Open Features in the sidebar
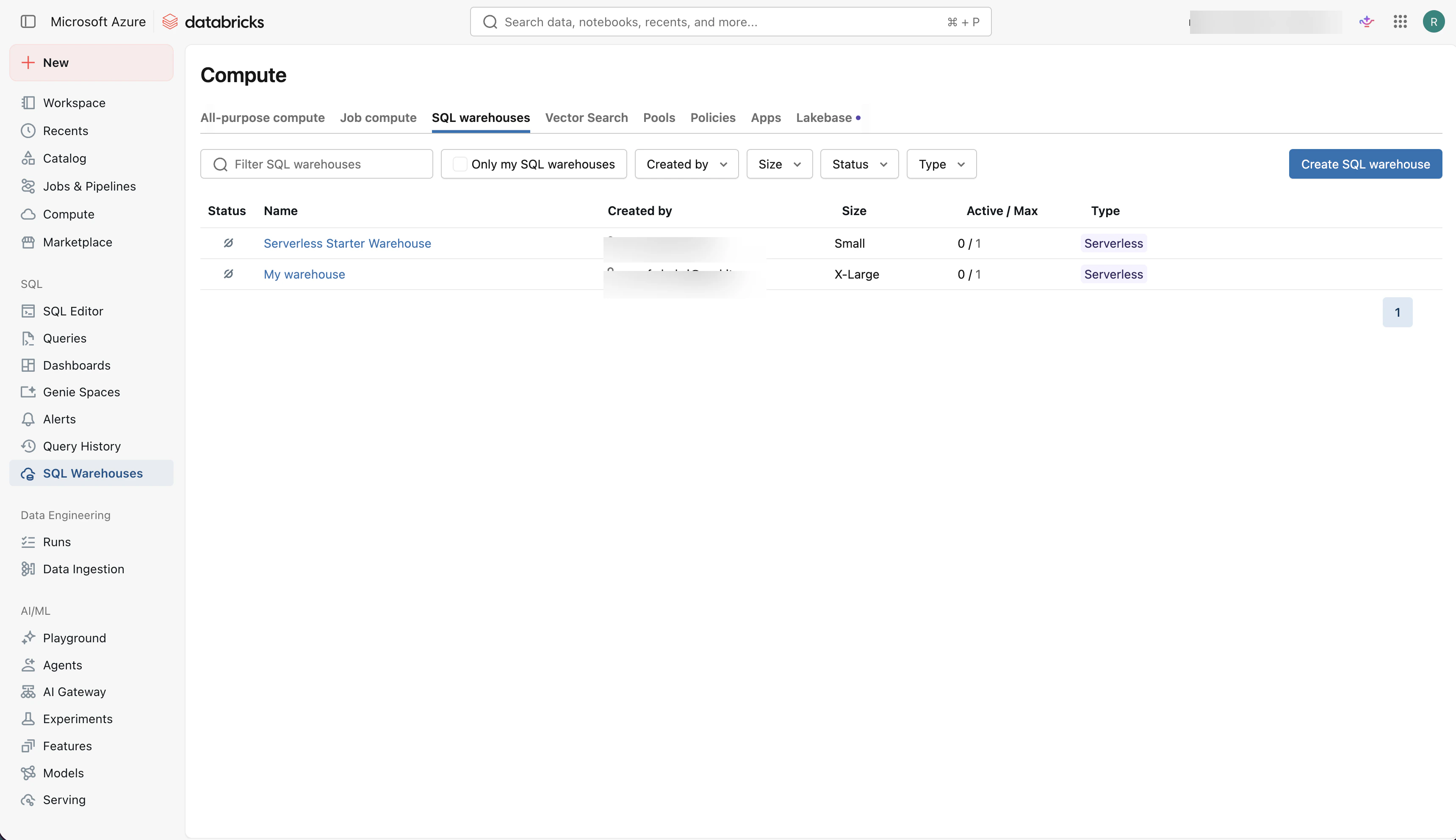 91,746
